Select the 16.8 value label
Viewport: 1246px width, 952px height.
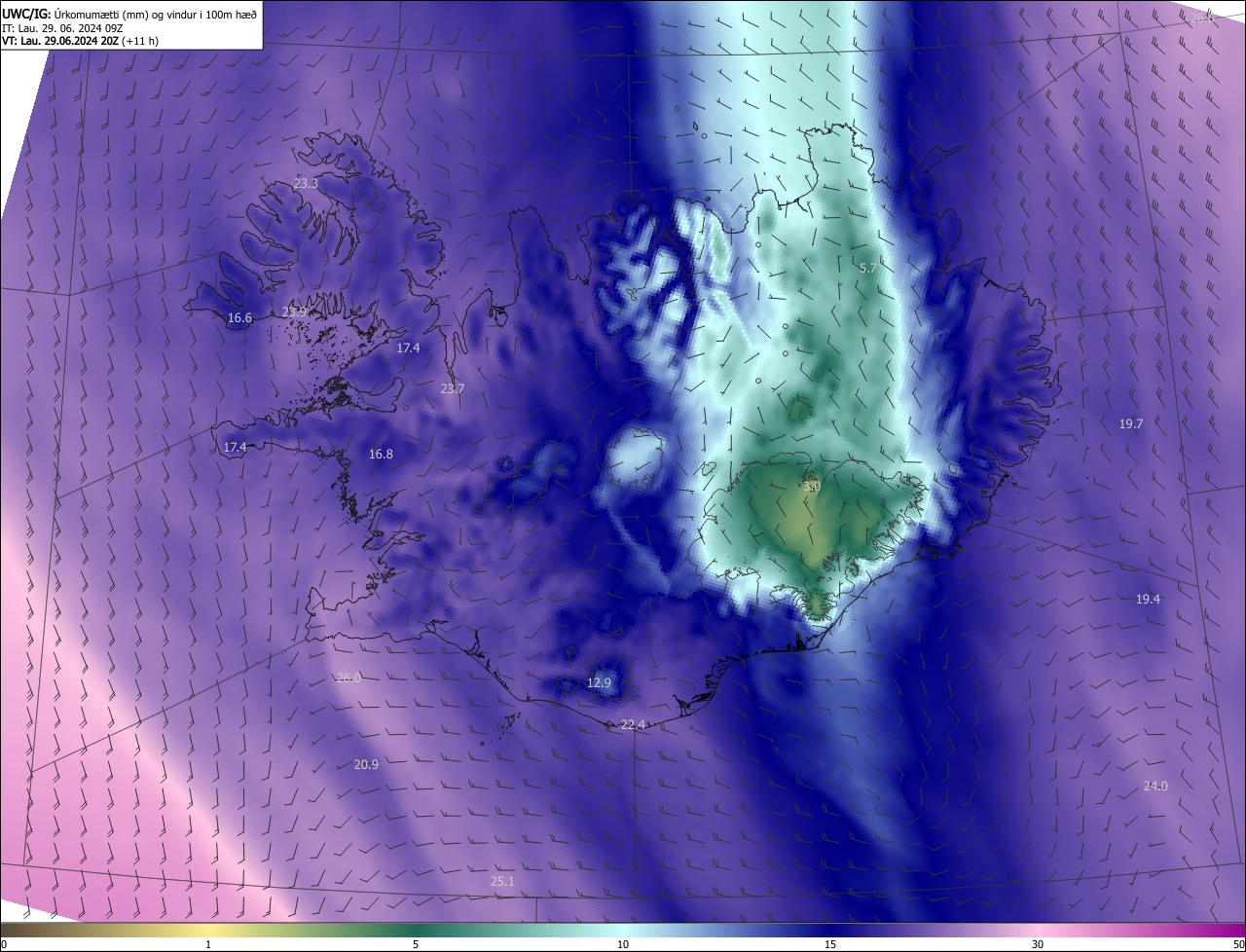pyautogui.click(x=381, y=454)
